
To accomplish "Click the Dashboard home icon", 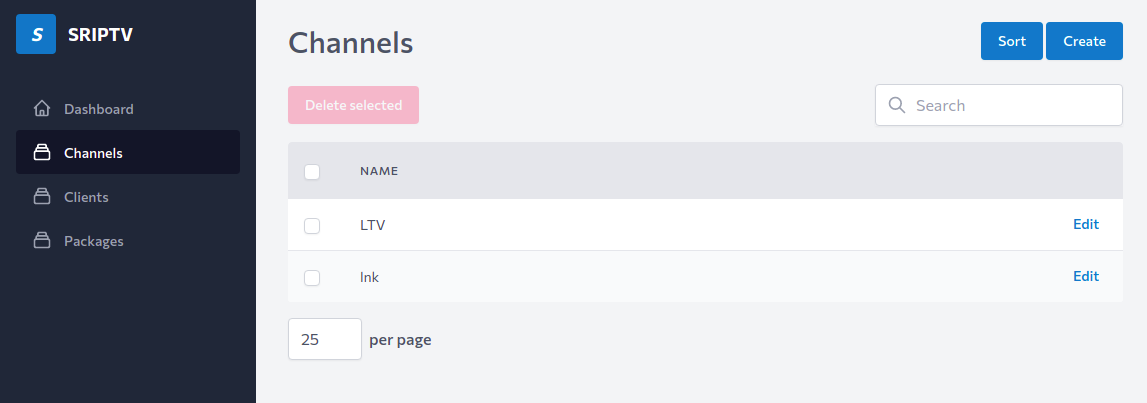I will pyautogui.click(x=42, y=109).
